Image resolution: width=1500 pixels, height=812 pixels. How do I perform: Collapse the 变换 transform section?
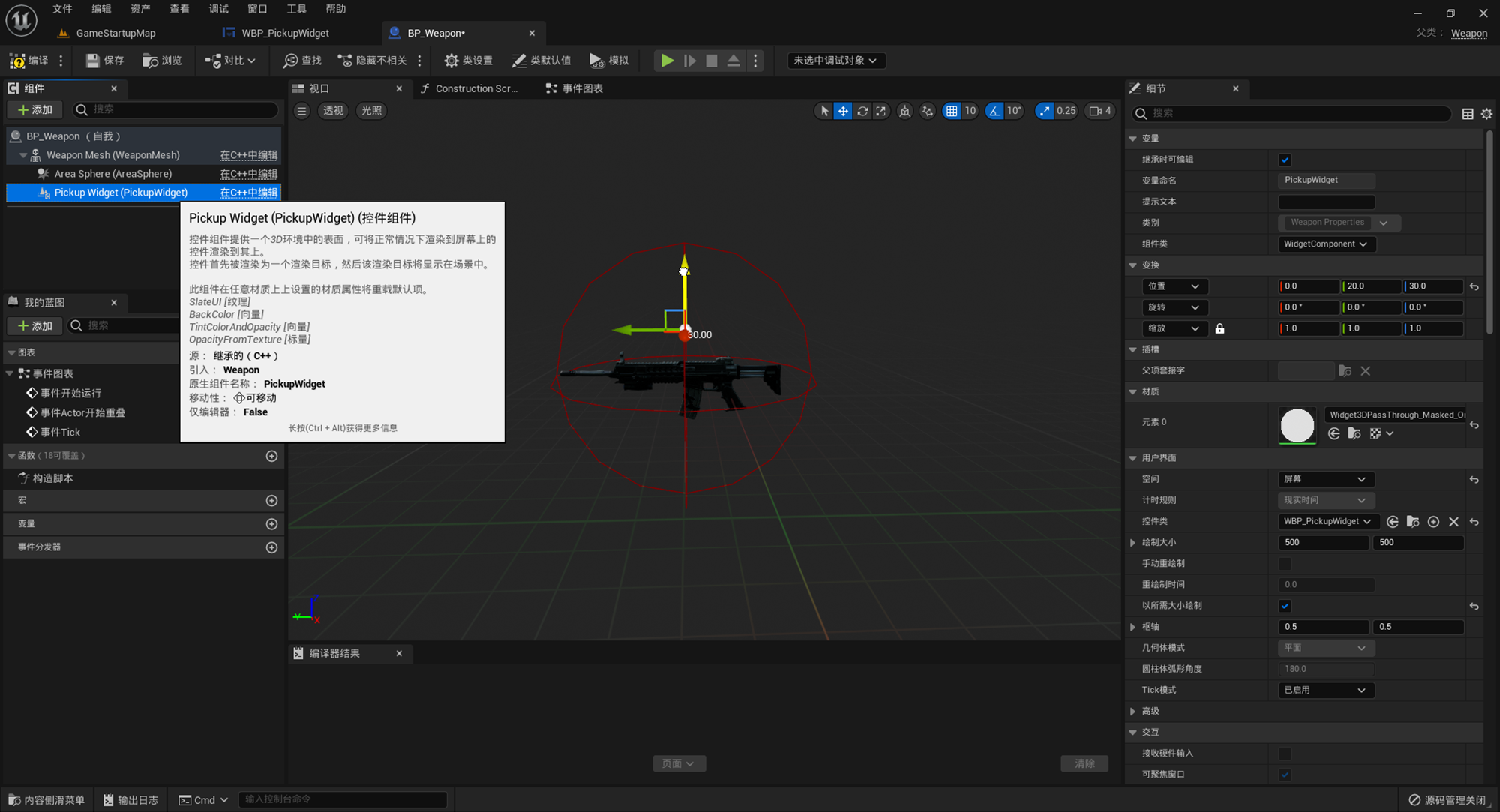tap(1133, 265)
